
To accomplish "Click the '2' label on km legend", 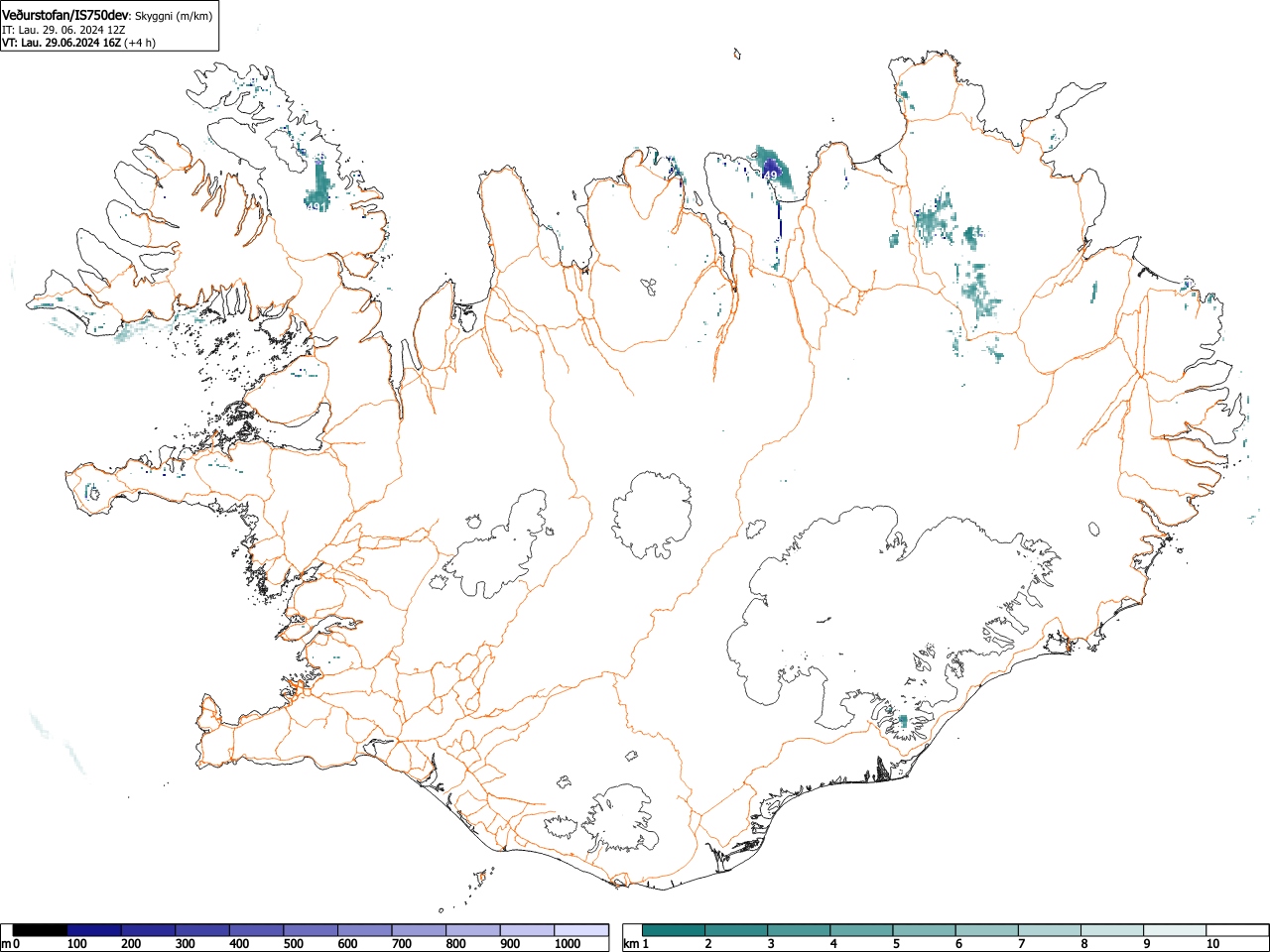I will [x=707, y=944].
